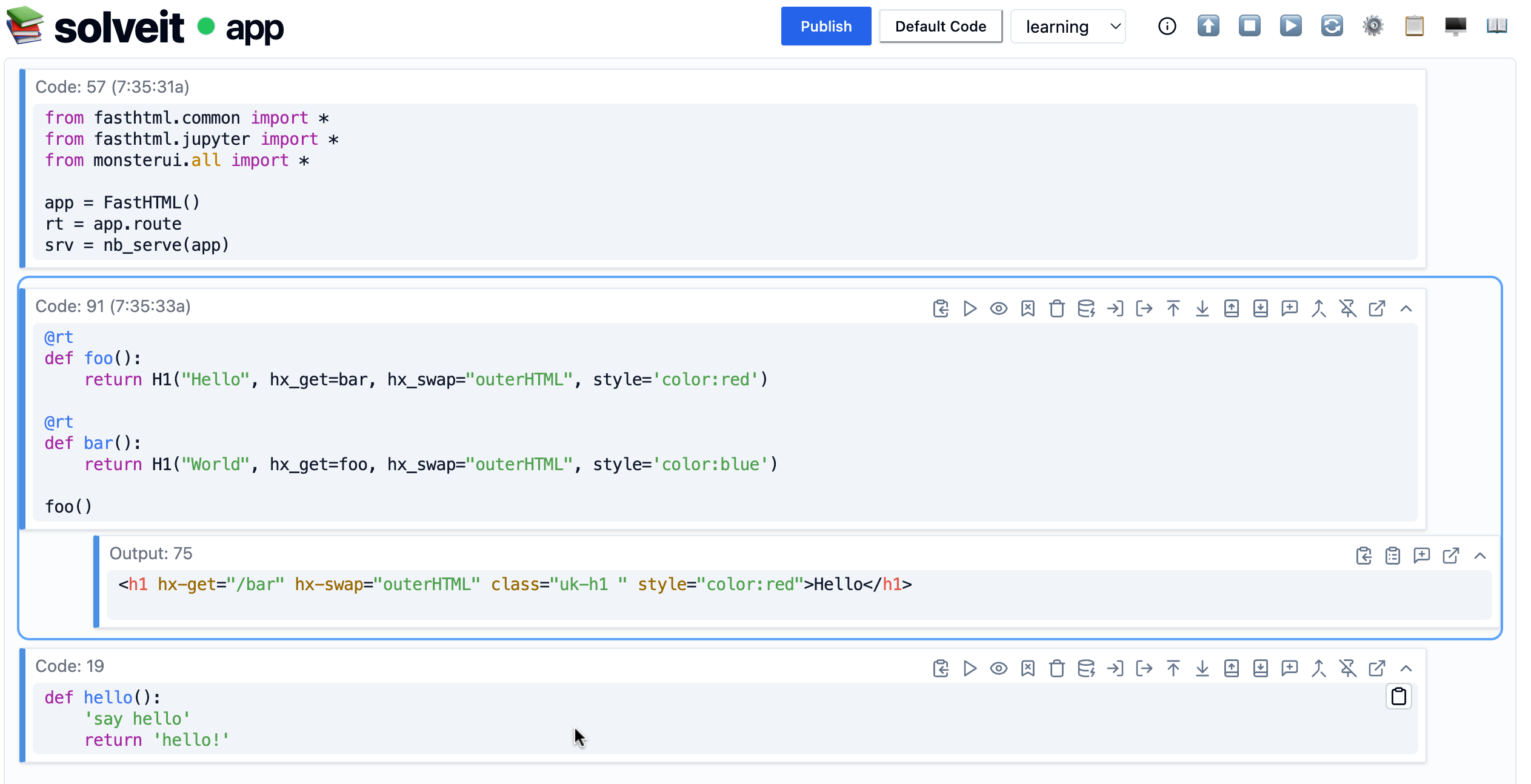This screenshot has height=784, width=1531.
Task: Toggle eye visibility icon on Code 91 cell
Action: point(999,308)
